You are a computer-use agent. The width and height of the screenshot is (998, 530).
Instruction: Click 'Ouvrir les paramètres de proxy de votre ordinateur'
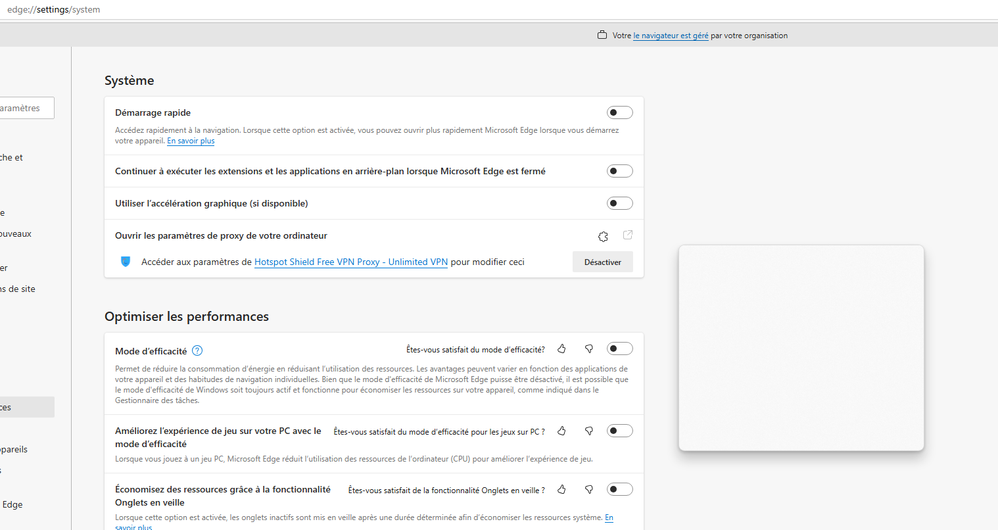pos(221,235)
